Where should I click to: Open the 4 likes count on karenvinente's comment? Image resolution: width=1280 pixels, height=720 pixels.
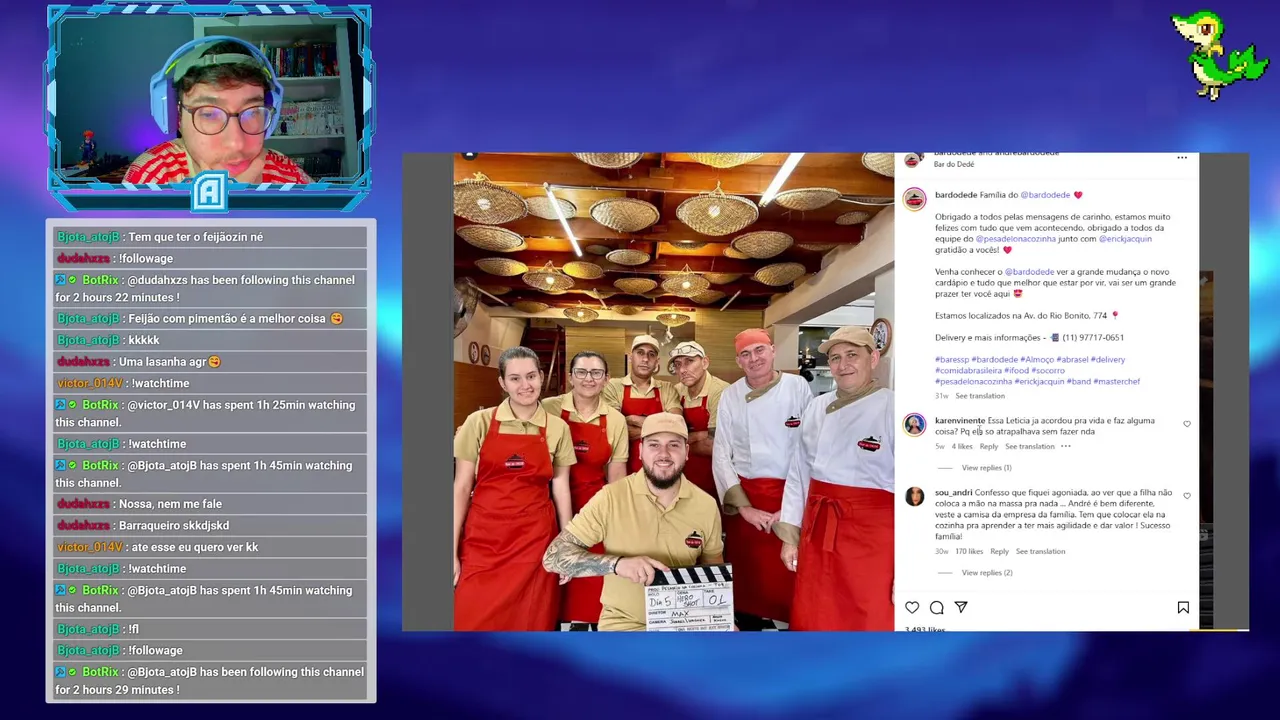962,446
